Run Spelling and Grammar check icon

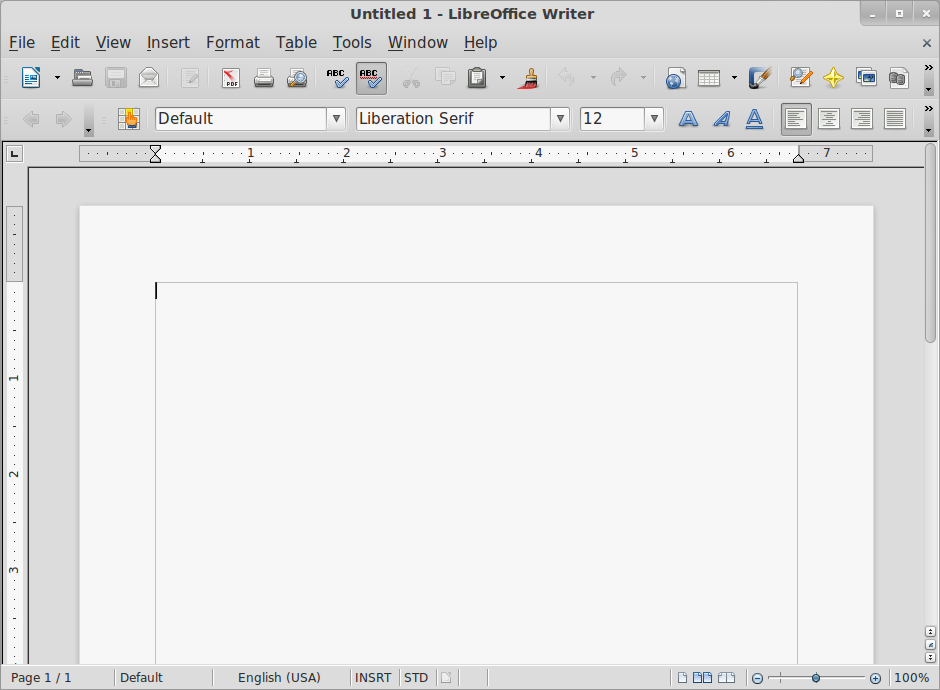pyautogui.click(x=337, y=78)
